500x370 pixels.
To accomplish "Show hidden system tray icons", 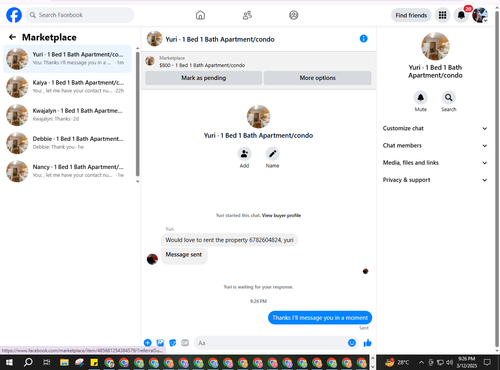I will click(x=421, y=362).
